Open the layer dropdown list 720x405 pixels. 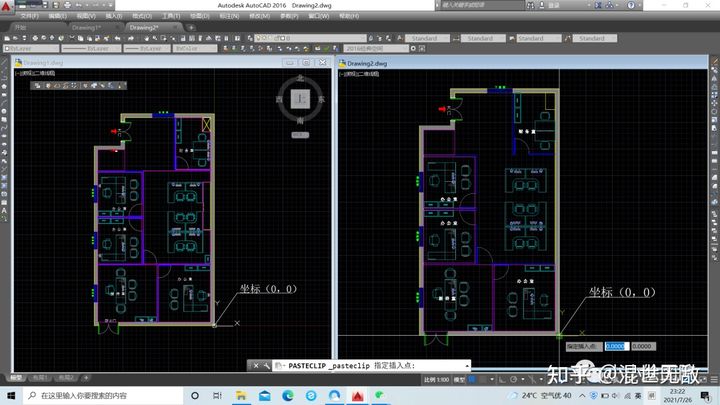click(x=311, y=38)
